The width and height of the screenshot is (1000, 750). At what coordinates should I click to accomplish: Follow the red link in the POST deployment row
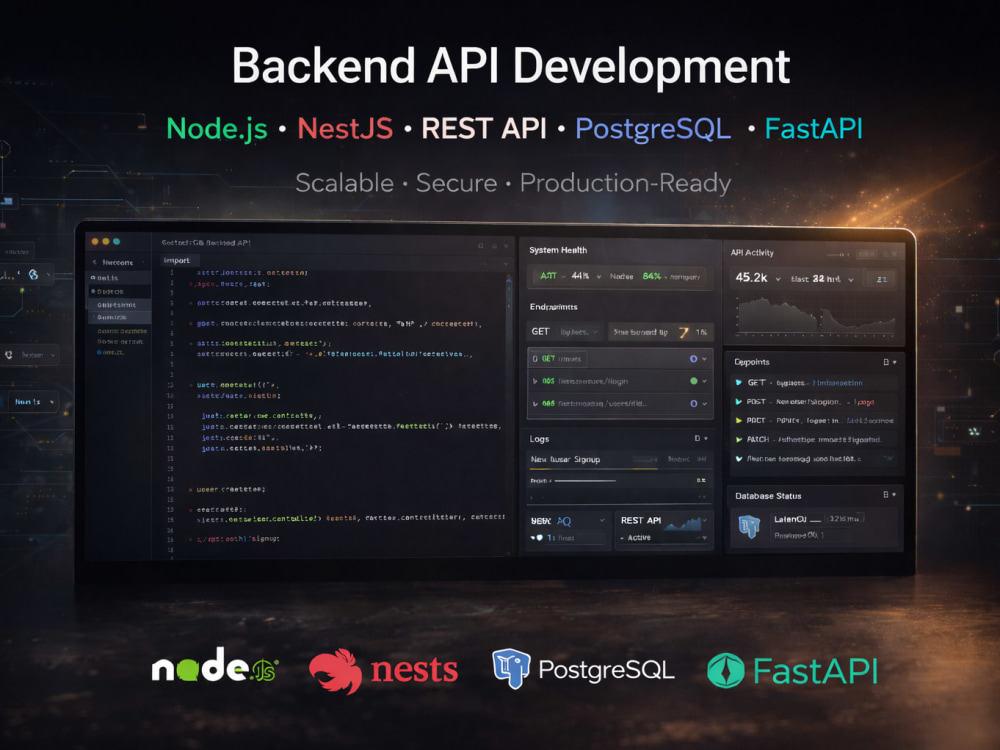pyautogui.click(x=864, y=402)
